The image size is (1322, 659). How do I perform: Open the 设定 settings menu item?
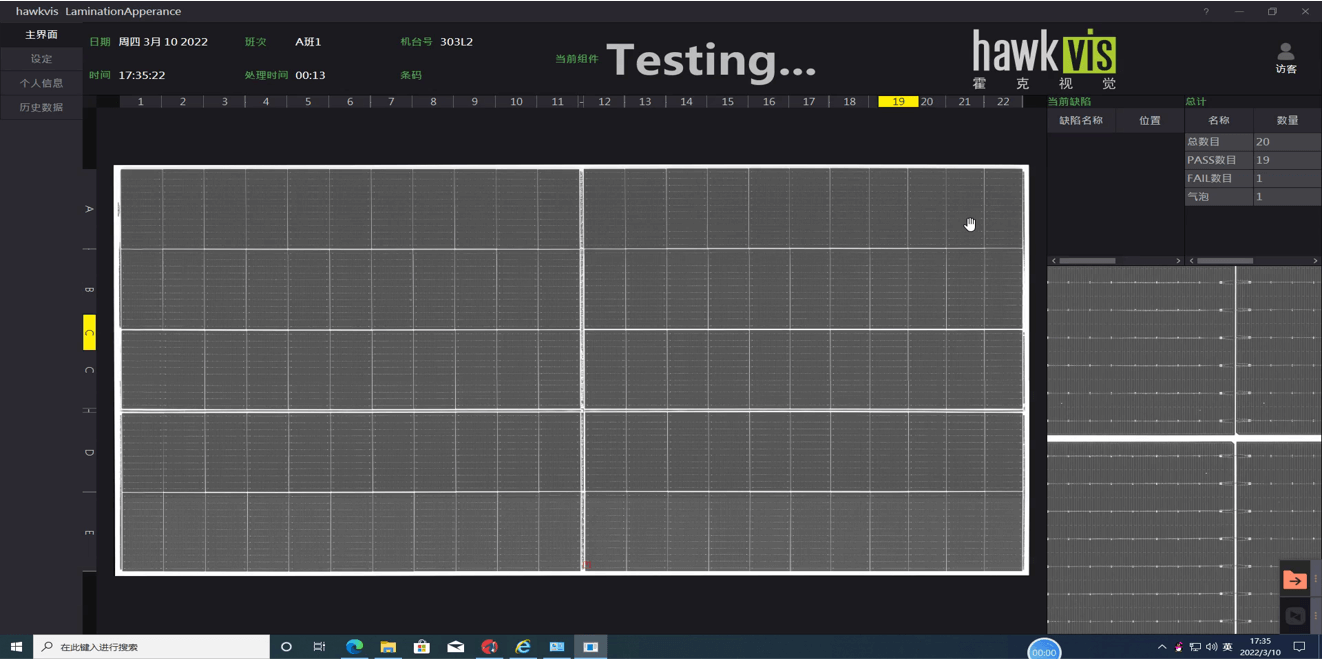[41, 59]
